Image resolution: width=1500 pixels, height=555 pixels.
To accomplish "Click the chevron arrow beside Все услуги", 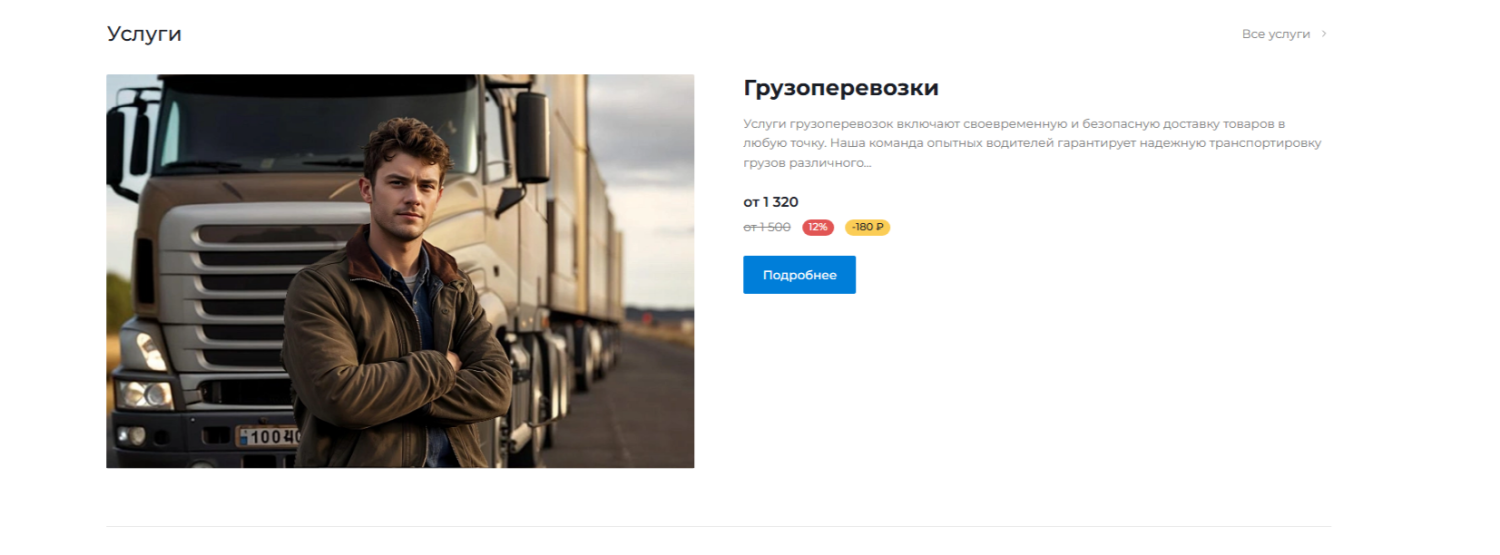I will (x=1324, y=34).
